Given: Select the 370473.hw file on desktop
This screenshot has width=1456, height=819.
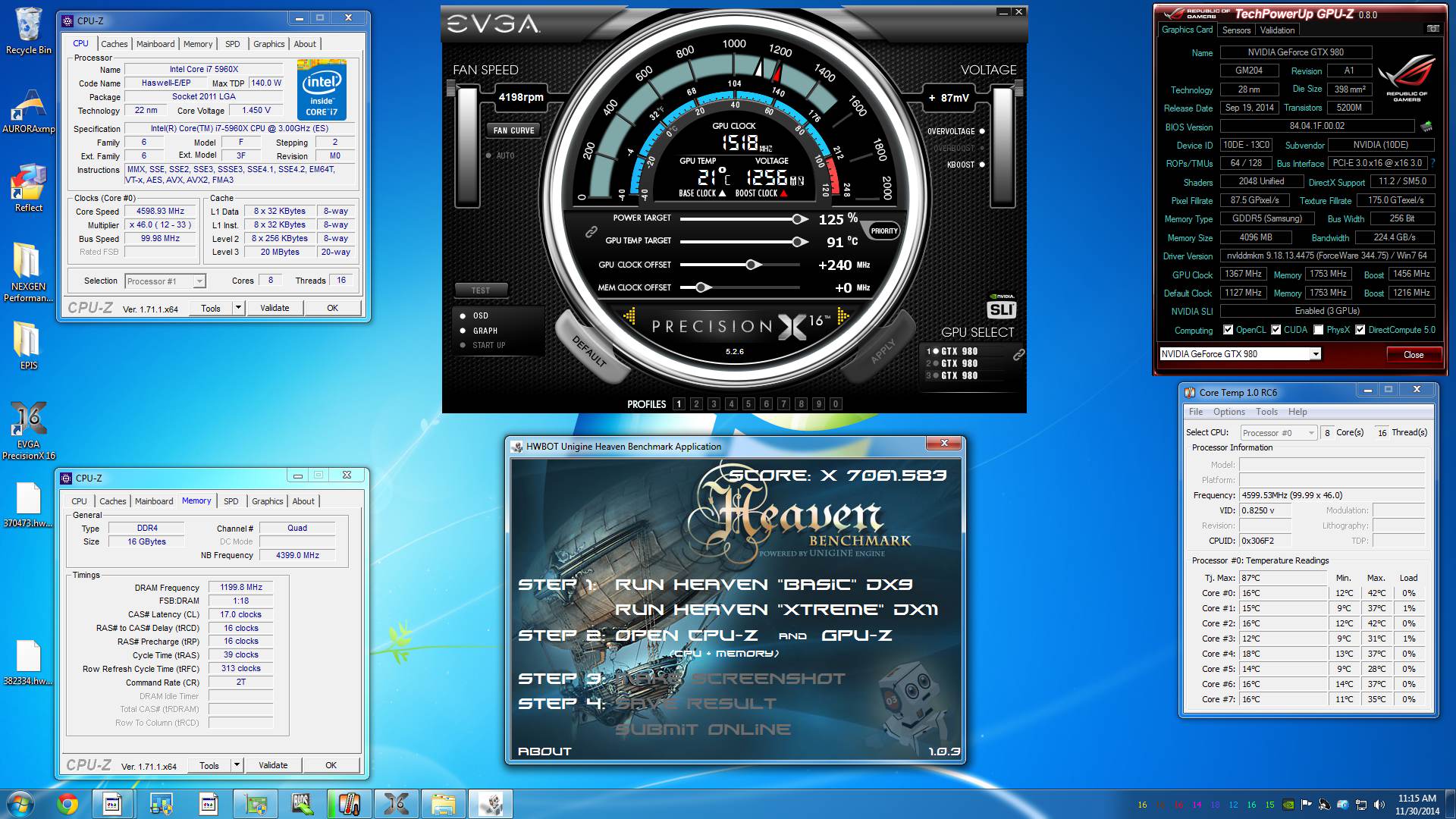Looking at the screenshot, I should (29, 504).
